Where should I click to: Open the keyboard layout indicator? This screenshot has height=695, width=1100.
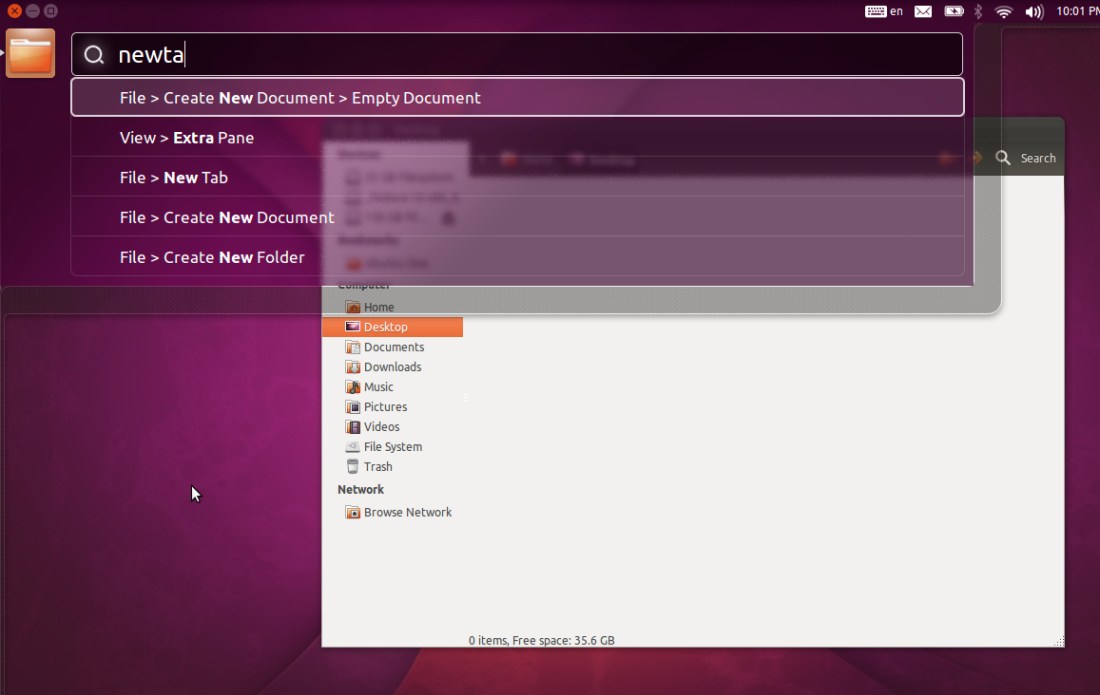884,11
